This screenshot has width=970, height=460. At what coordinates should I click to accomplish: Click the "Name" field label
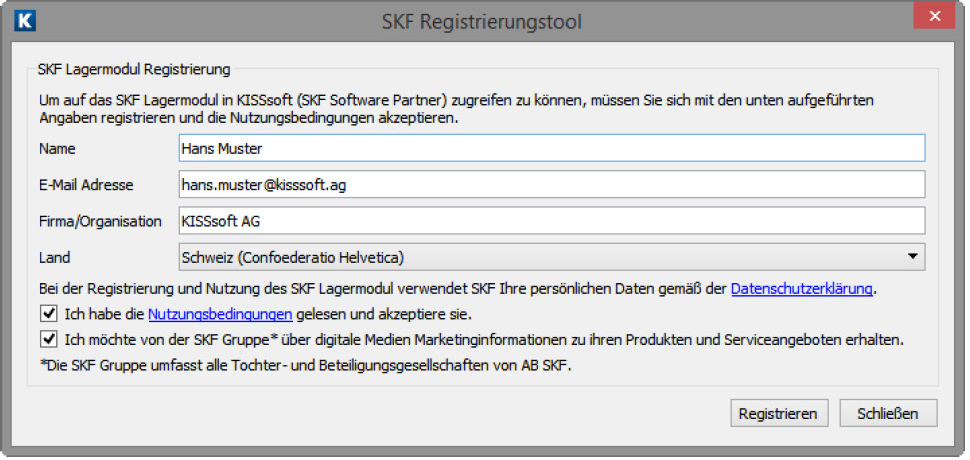click(57, 148)
